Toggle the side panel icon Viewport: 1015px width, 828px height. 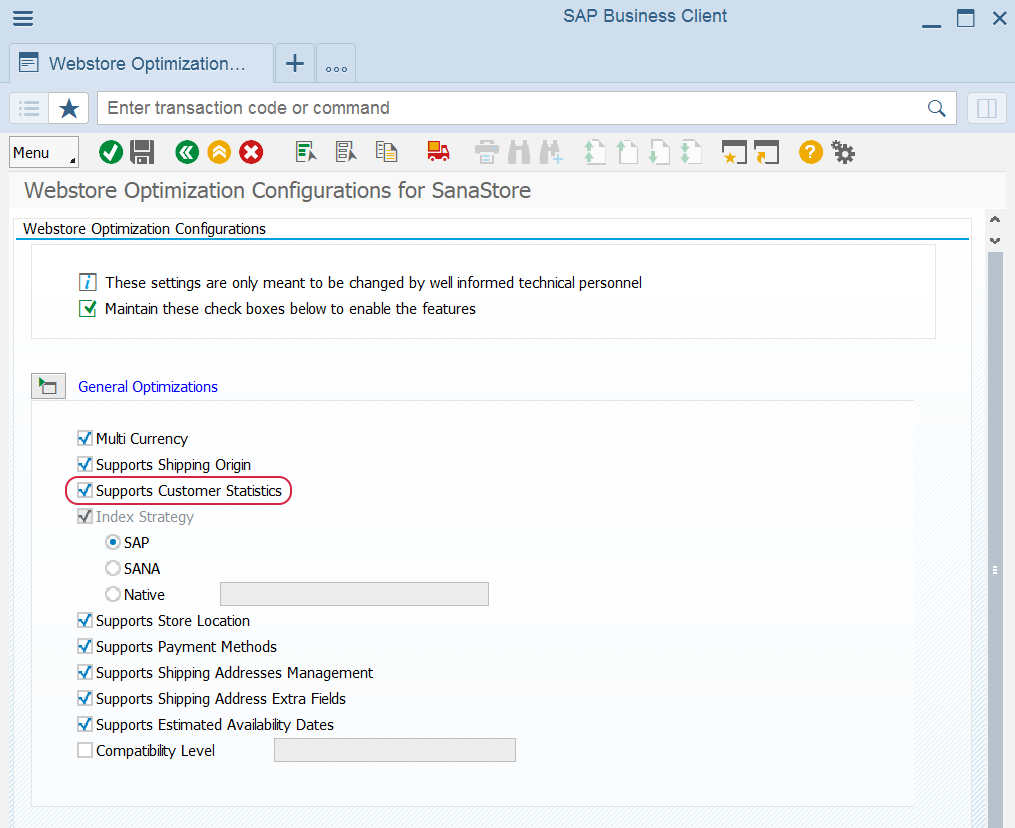click(987, 108)
